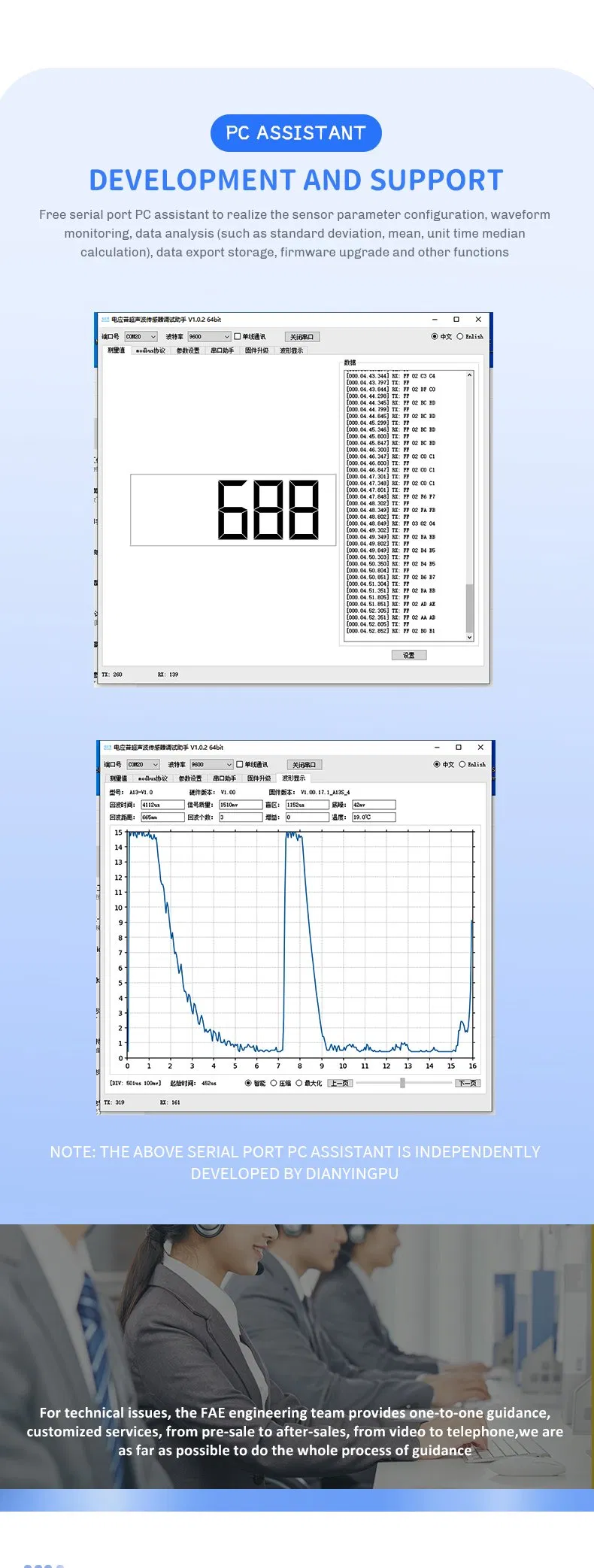The image size is (594, 1568).
Task: Choose the 最大化 display mode radio button
Action: click(x=299, y=1084)
